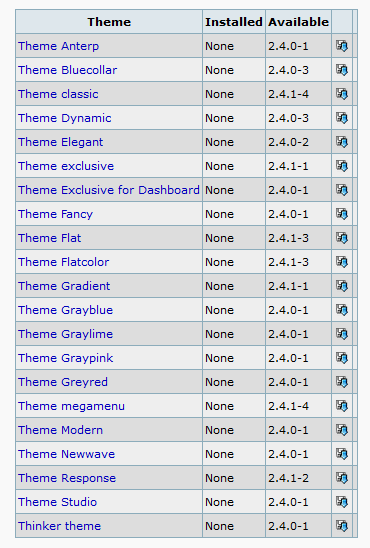The image size is (370, 548).
Task: Click the Available column header
Action: (x=298, y=22)
